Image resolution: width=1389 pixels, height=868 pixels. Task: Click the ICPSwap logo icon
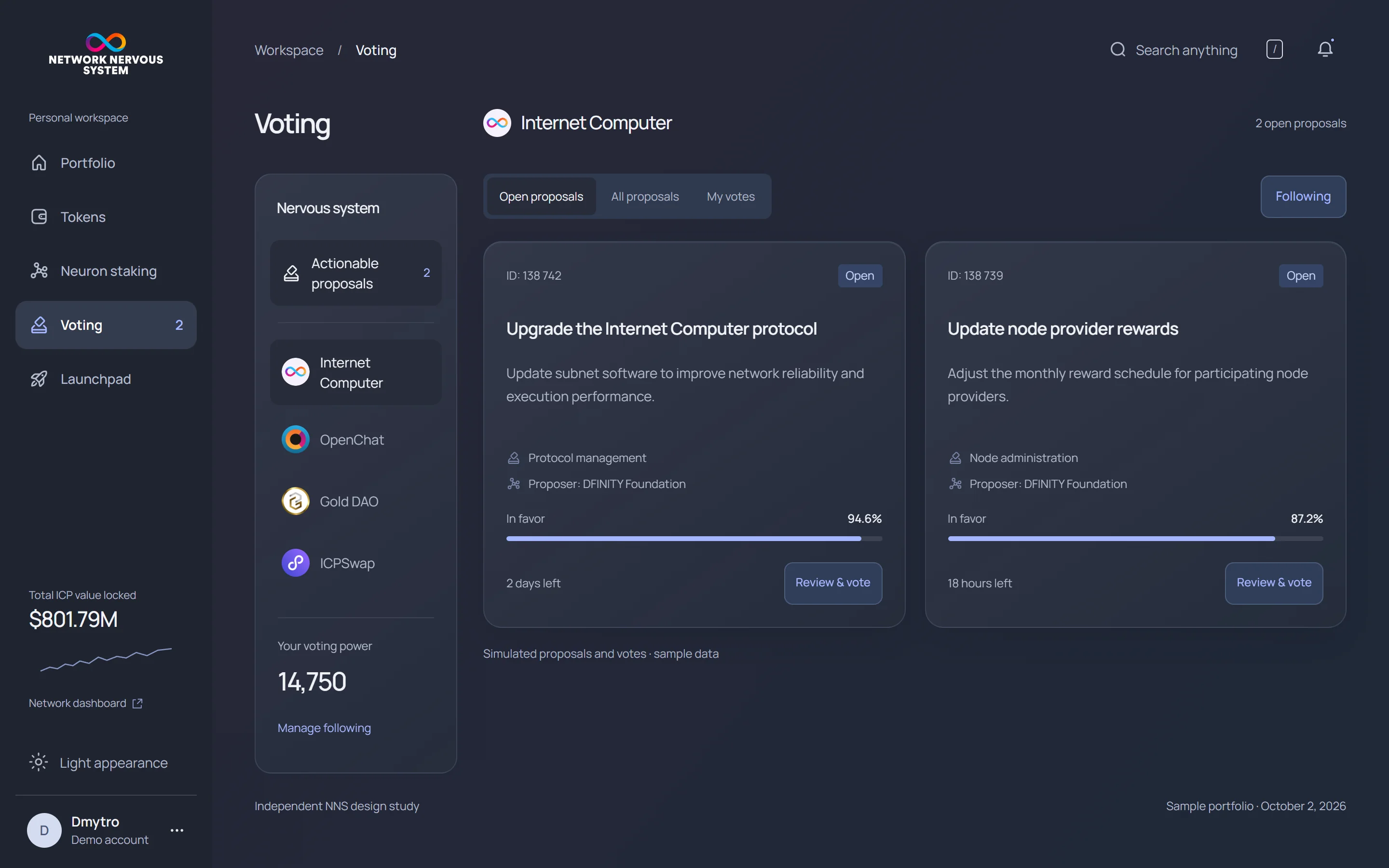coord(296,563)
